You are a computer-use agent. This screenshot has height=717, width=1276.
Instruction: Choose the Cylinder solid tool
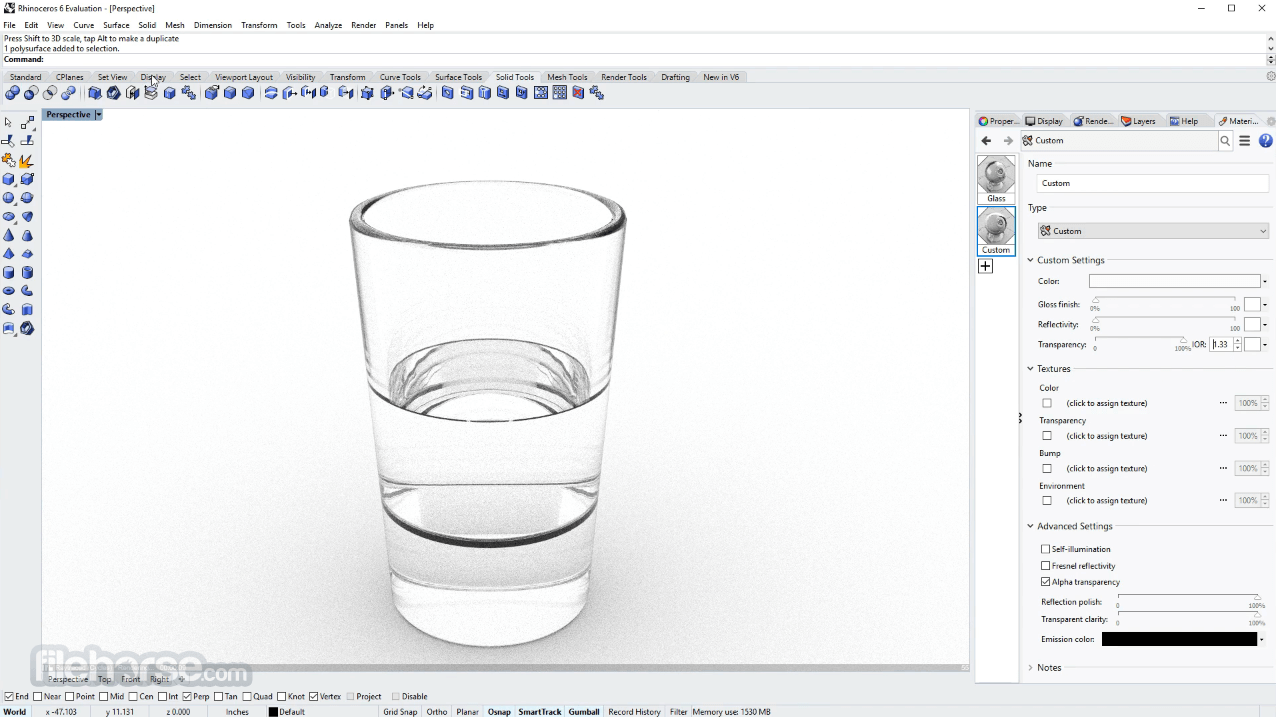tap(9, 272)
